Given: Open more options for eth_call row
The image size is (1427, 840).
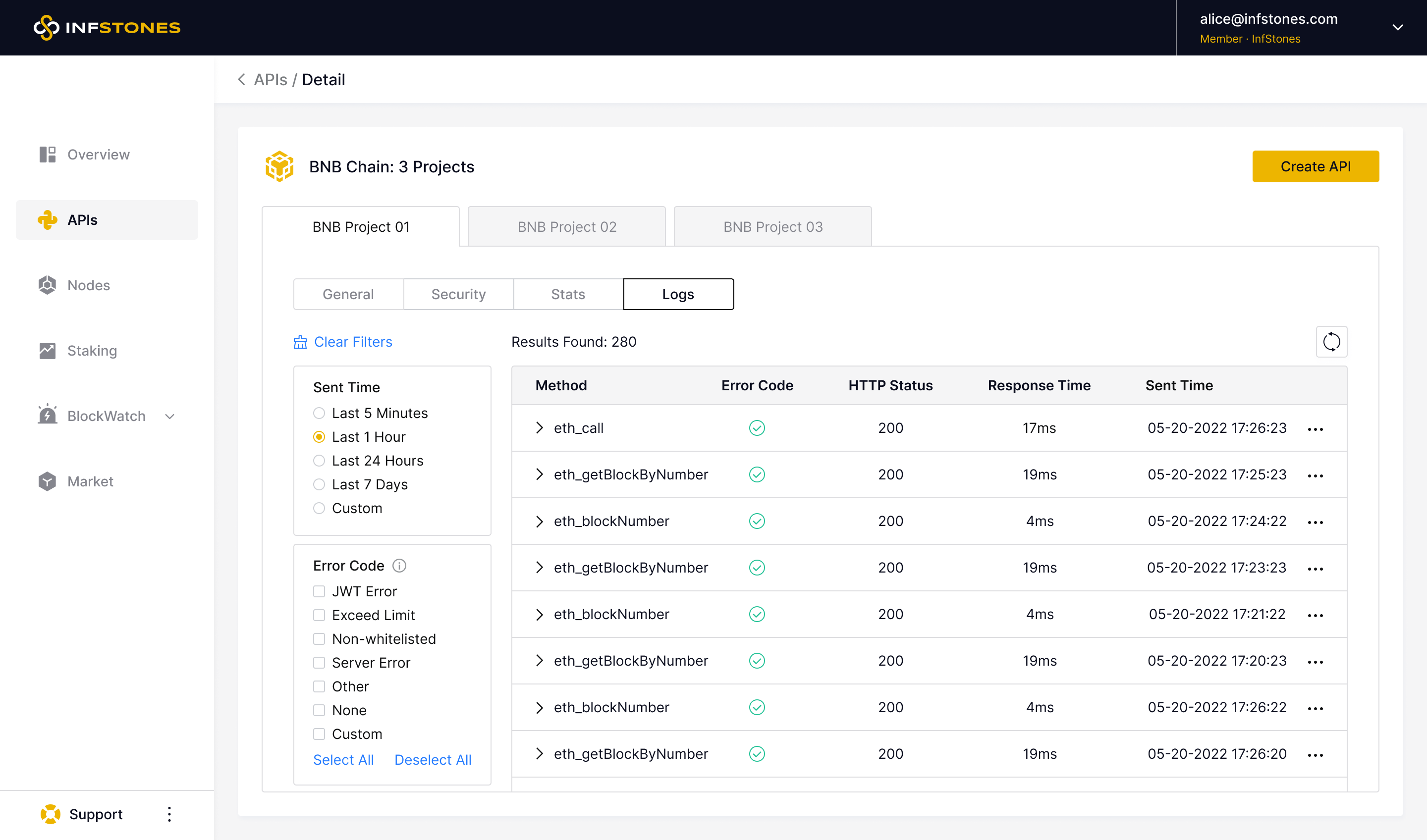Looking at the screenshot, I should 1315,429.
